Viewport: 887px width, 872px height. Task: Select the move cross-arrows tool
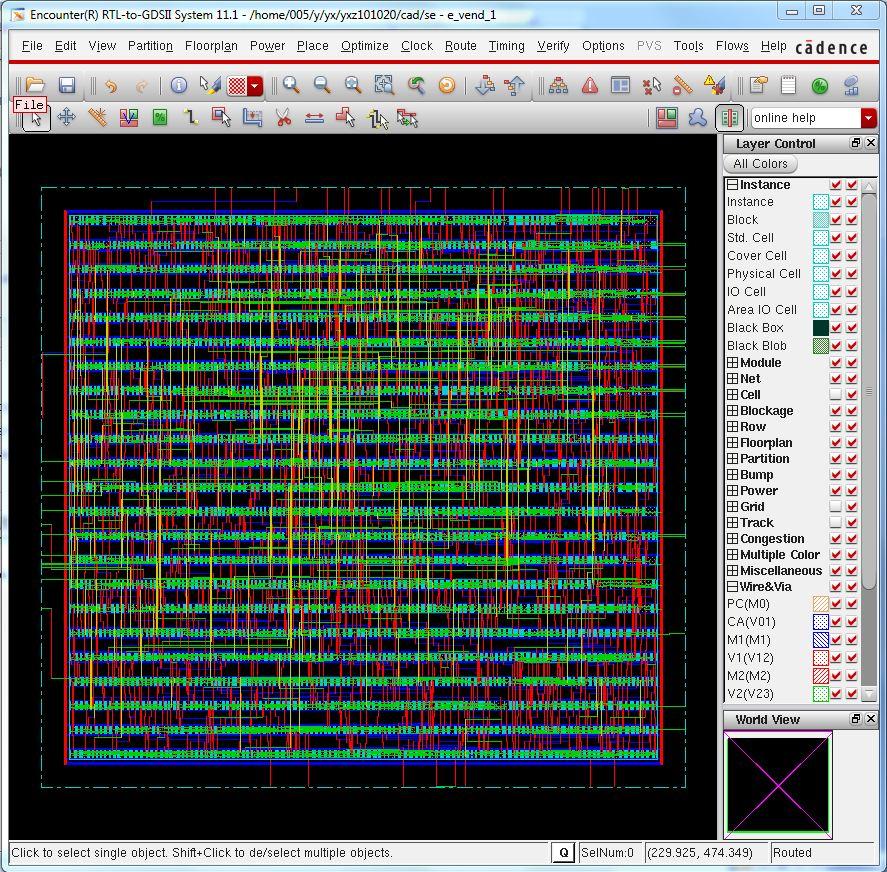(x=66, y=118)
